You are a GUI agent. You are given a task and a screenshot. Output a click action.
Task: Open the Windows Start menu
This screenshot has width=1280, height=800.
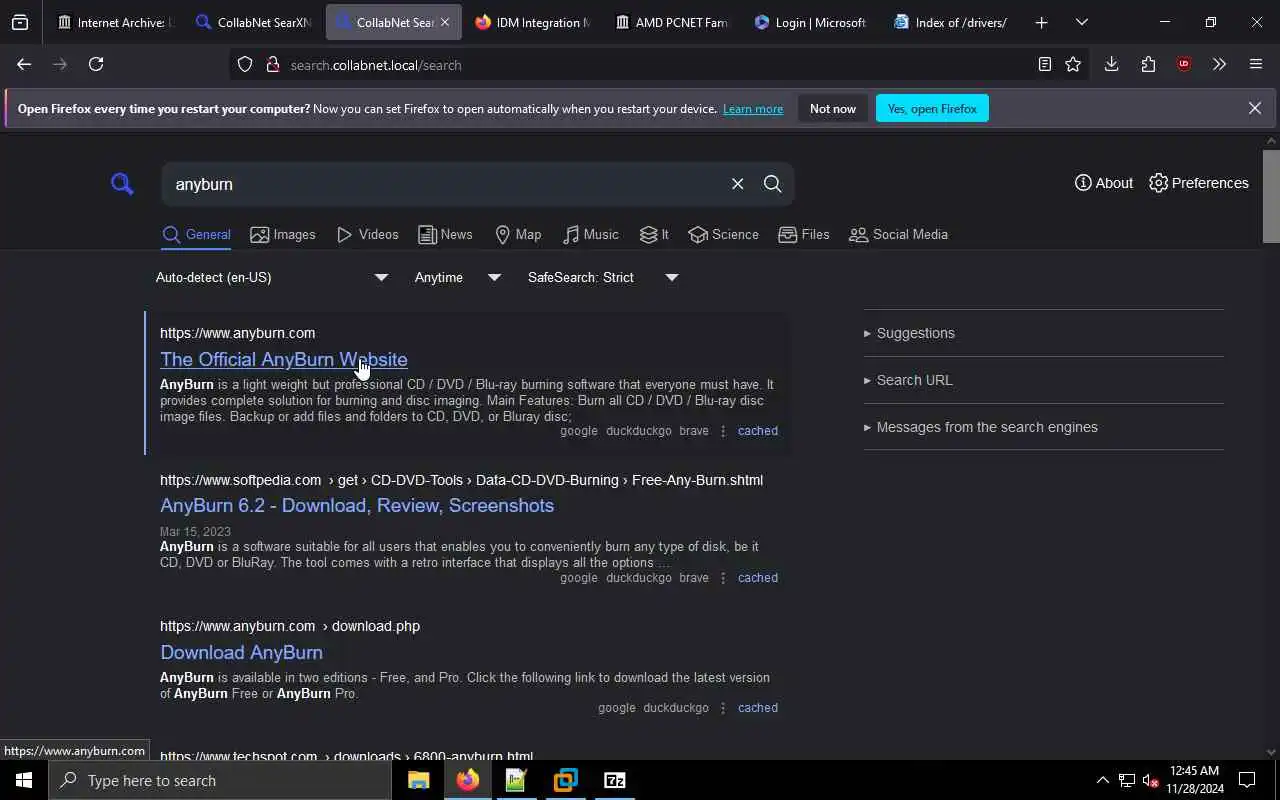[24, 780]
